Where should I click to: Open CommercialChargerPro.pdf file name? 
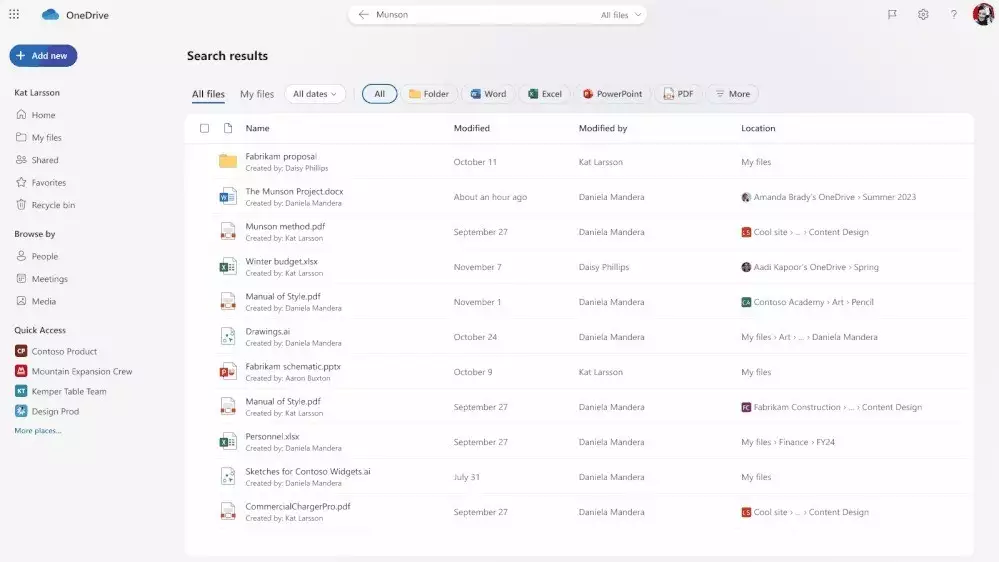(298, 507)
